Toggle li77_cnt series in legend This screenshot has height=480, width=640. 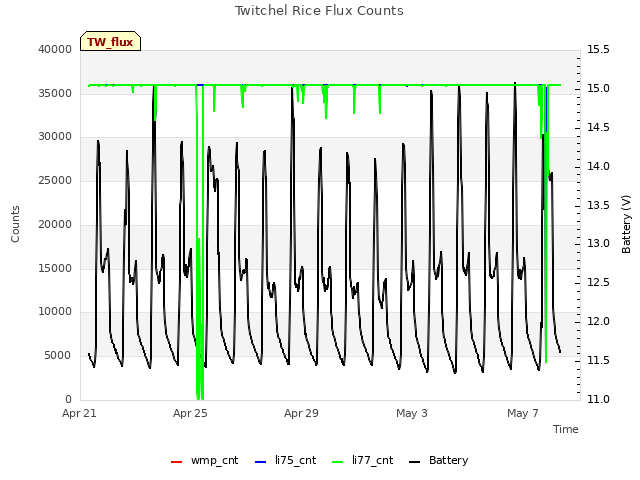click(x=362, y=460)
